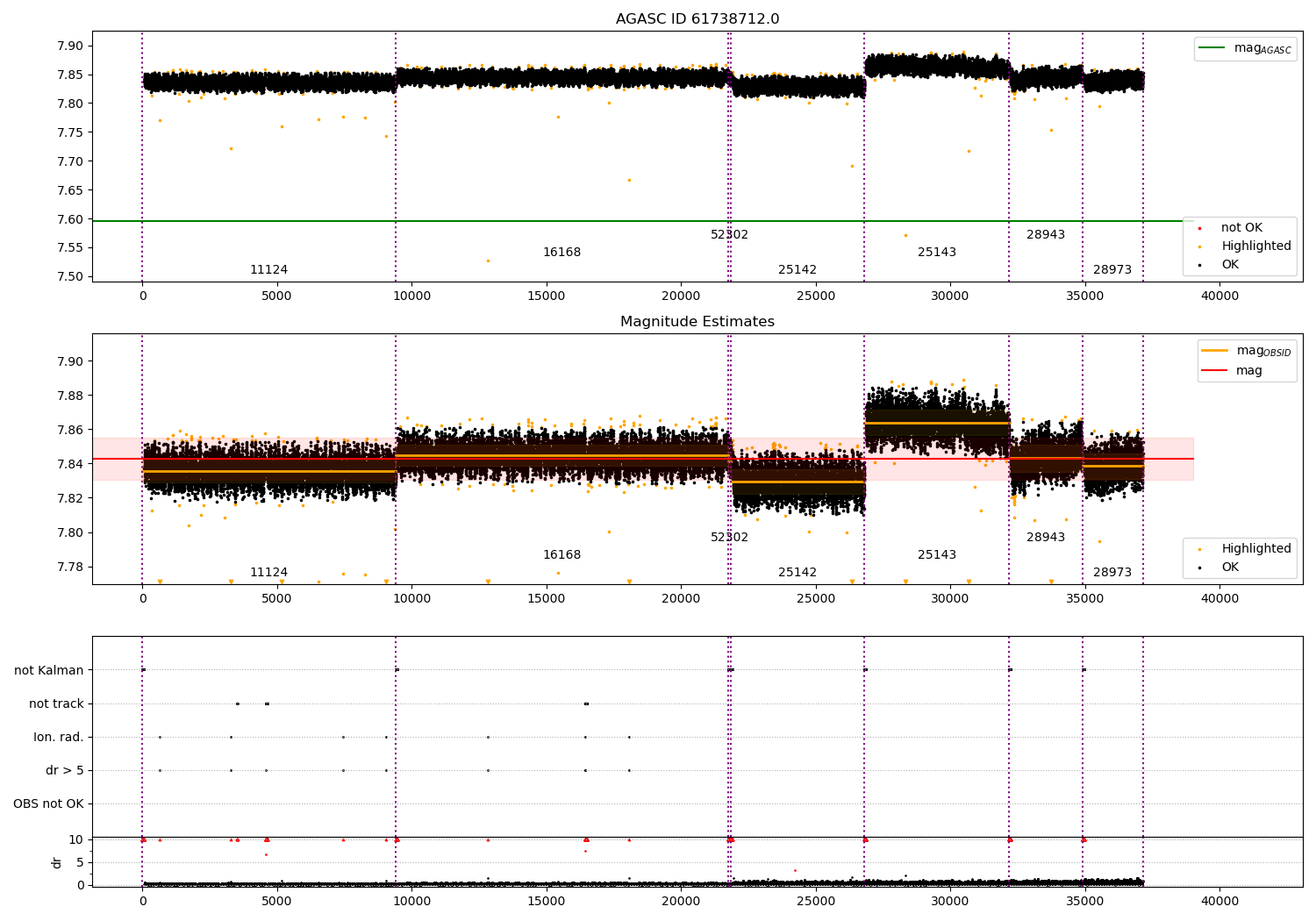
Task: Click the 7.60 y-axis tick in top plot
Action: 72,219
